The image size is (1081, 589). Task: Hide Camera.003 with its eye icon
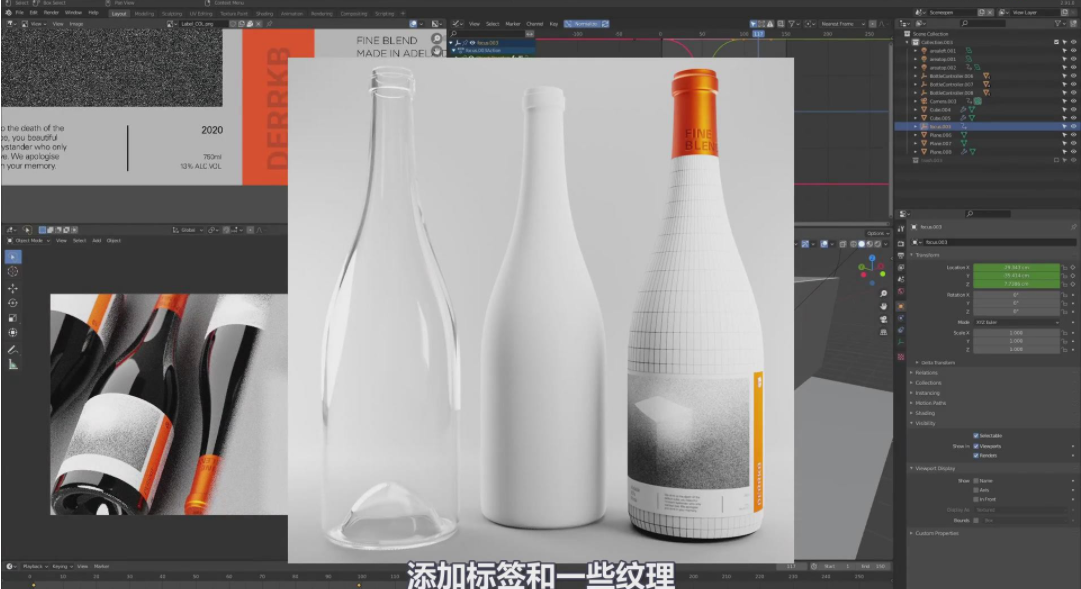pos(1073,101)
